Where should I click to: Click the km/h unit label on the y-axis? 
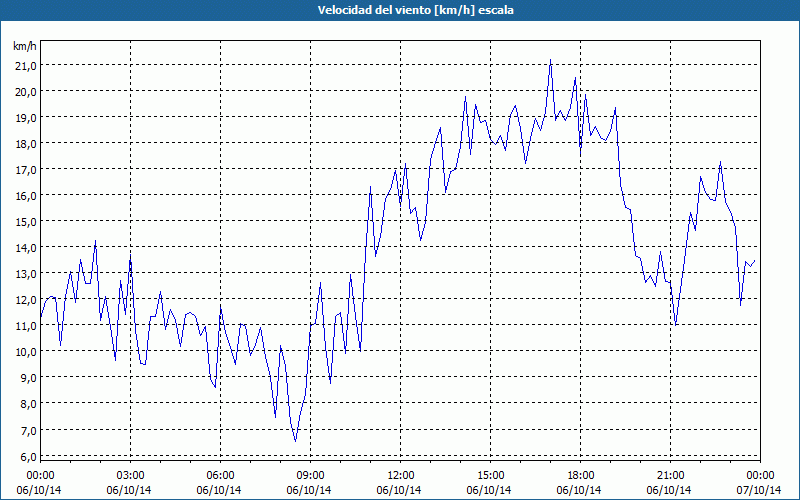(25, 46)
